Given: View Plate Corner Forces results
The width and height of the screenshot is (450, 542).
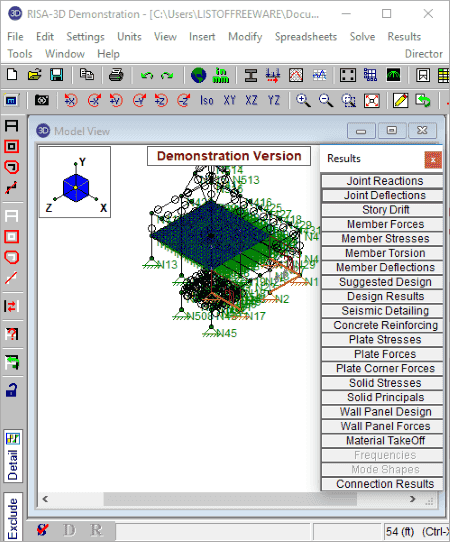Looking at the screenshot, I should pos(382,368).
